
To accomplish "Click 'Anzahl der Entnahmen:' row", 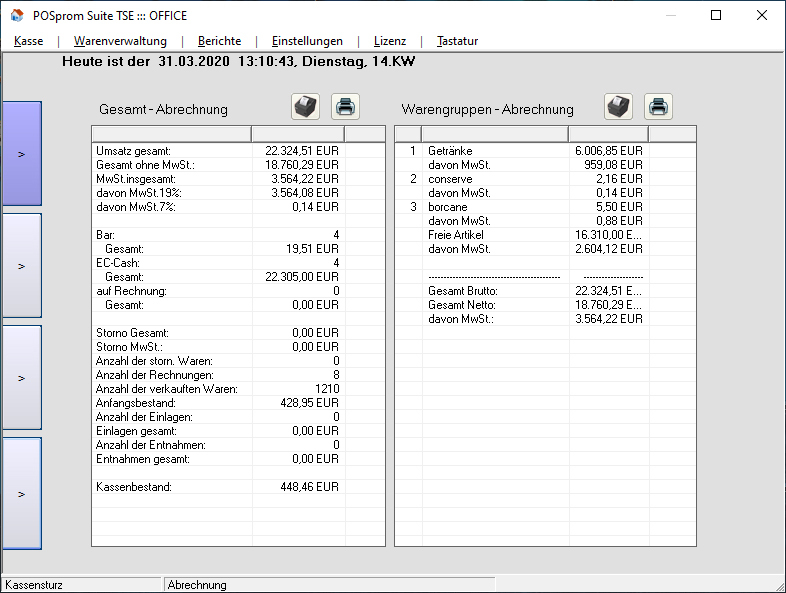I will [239, 445].
